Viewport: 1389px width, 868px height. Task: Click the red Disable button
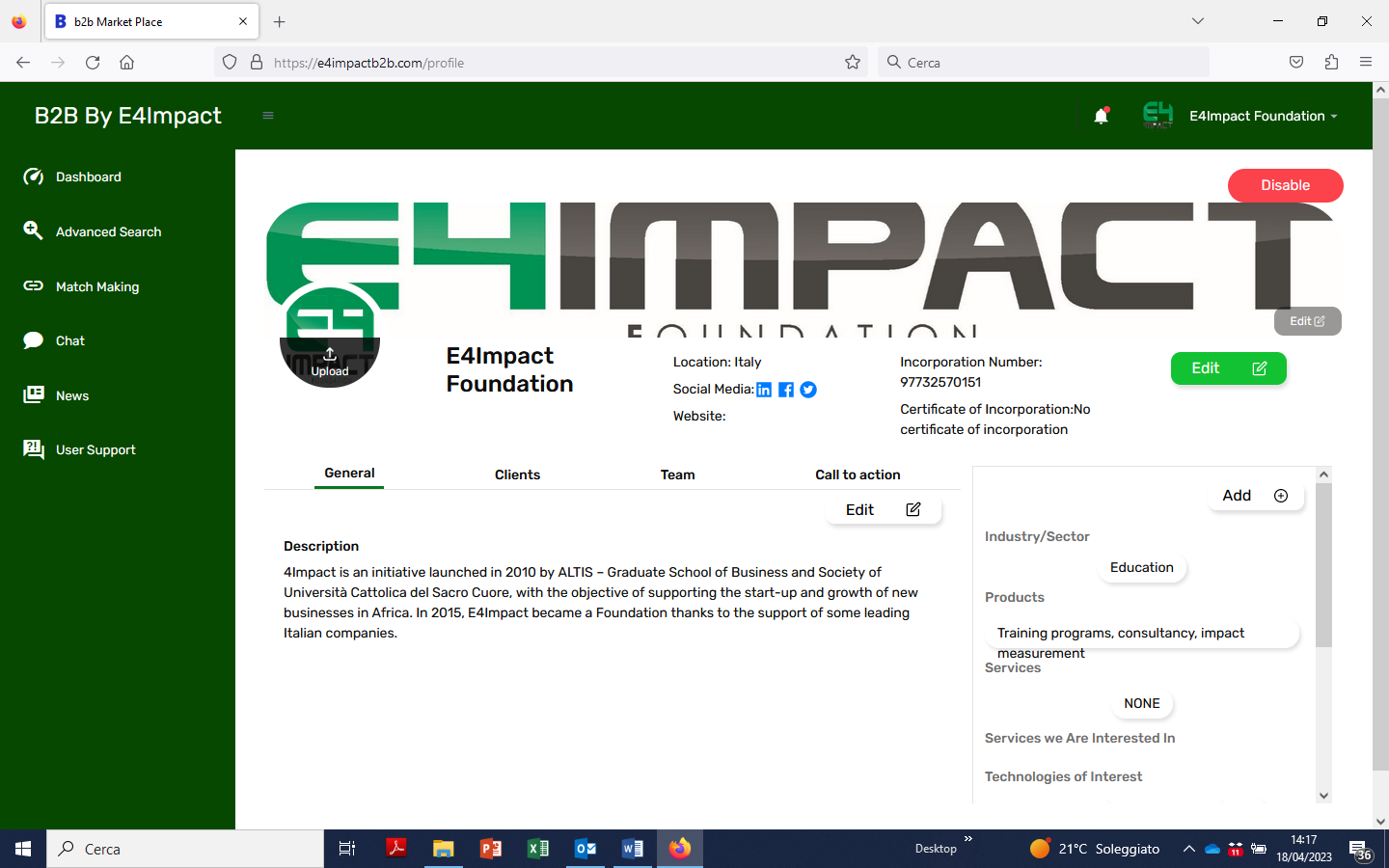(x=1285, y=185)
